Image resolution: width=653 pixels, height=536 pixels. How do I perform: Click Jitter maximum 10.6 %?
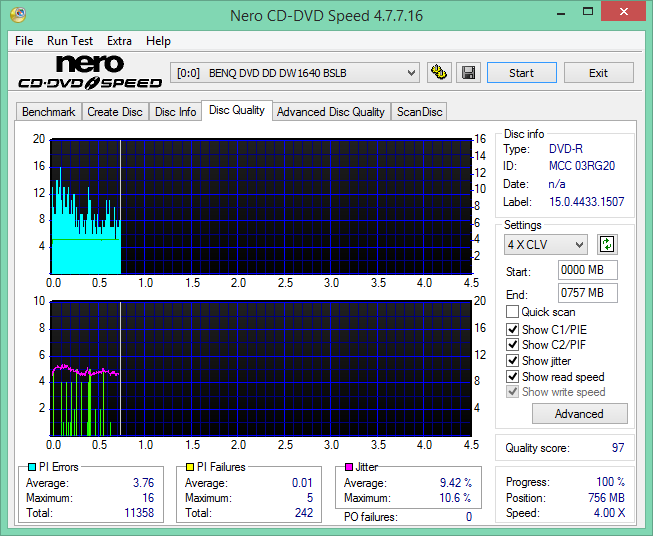point(455,498)
